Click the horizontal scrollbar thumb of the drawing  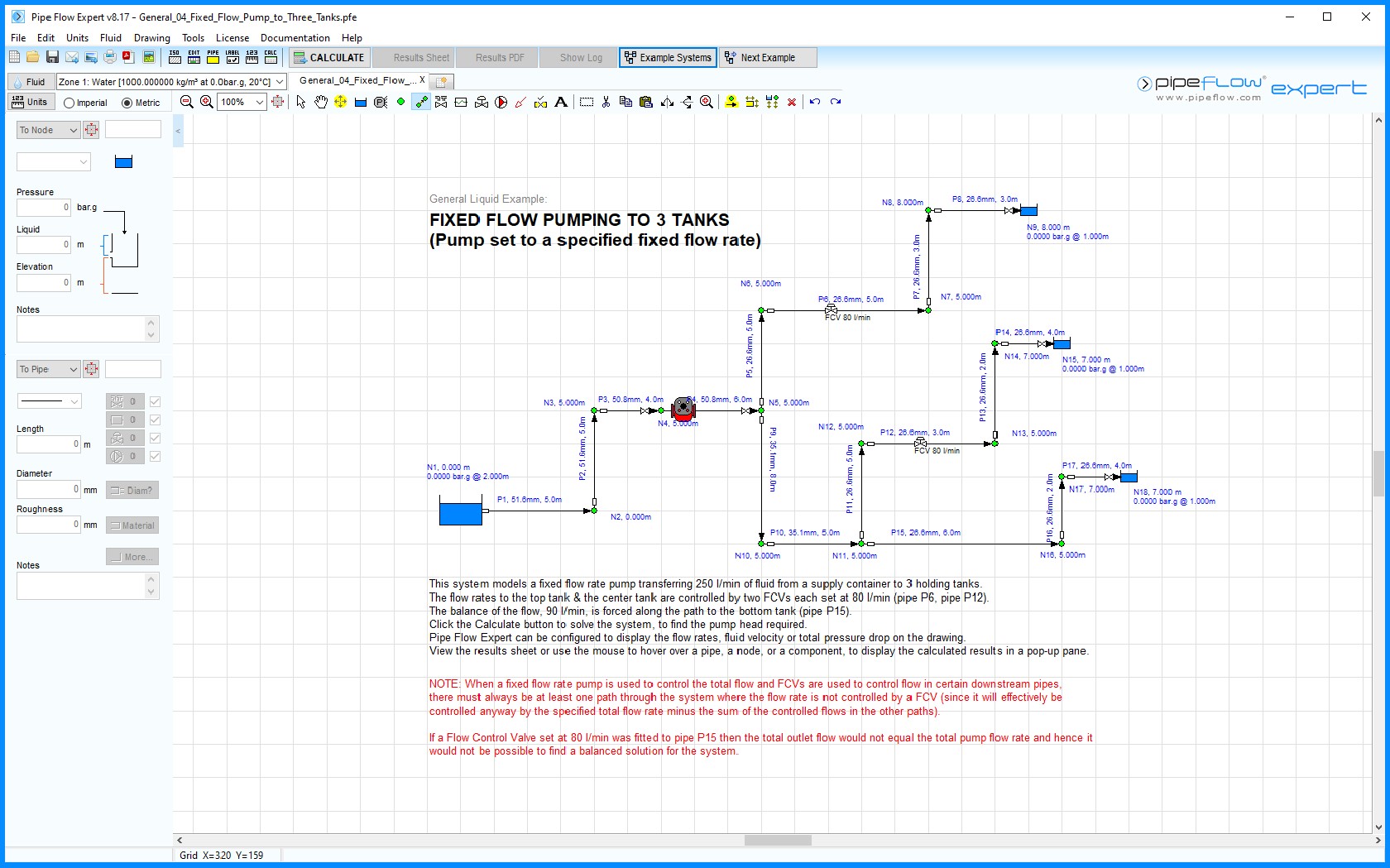click(x=778, y=841)
